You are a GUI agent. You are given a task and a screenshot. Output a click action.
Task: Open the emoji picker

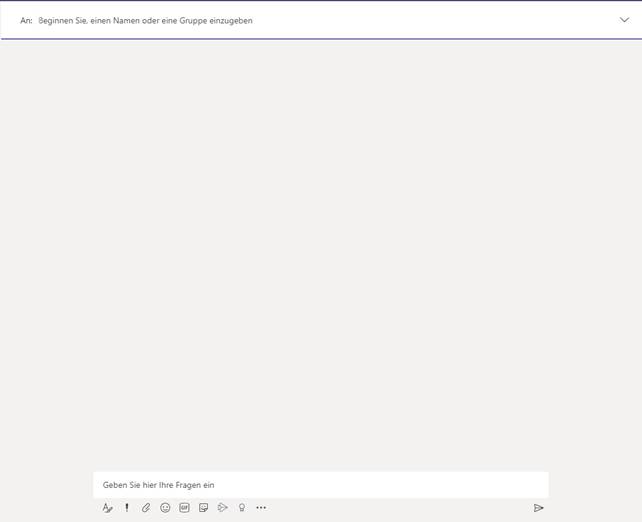click(x=165, y=508)
